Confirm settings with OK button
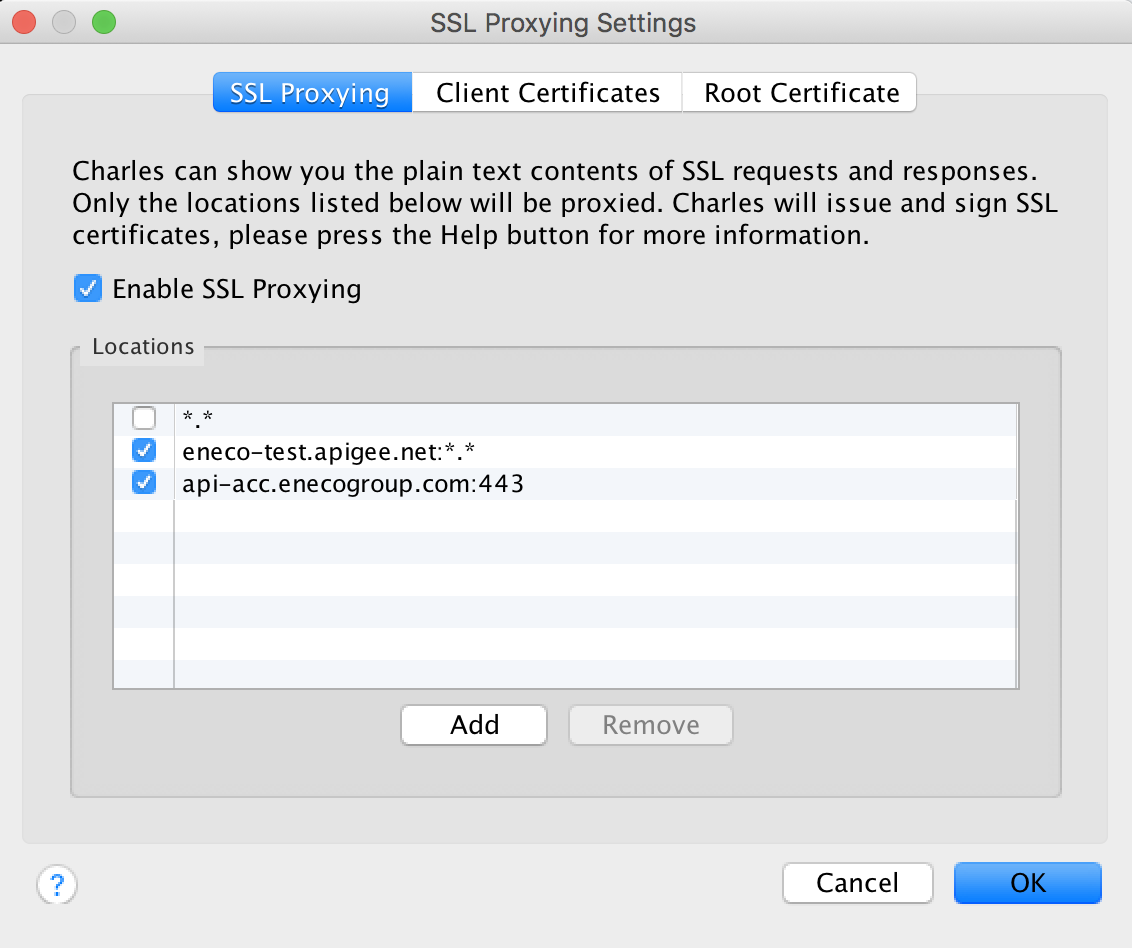 click(x=1027, y=882)
